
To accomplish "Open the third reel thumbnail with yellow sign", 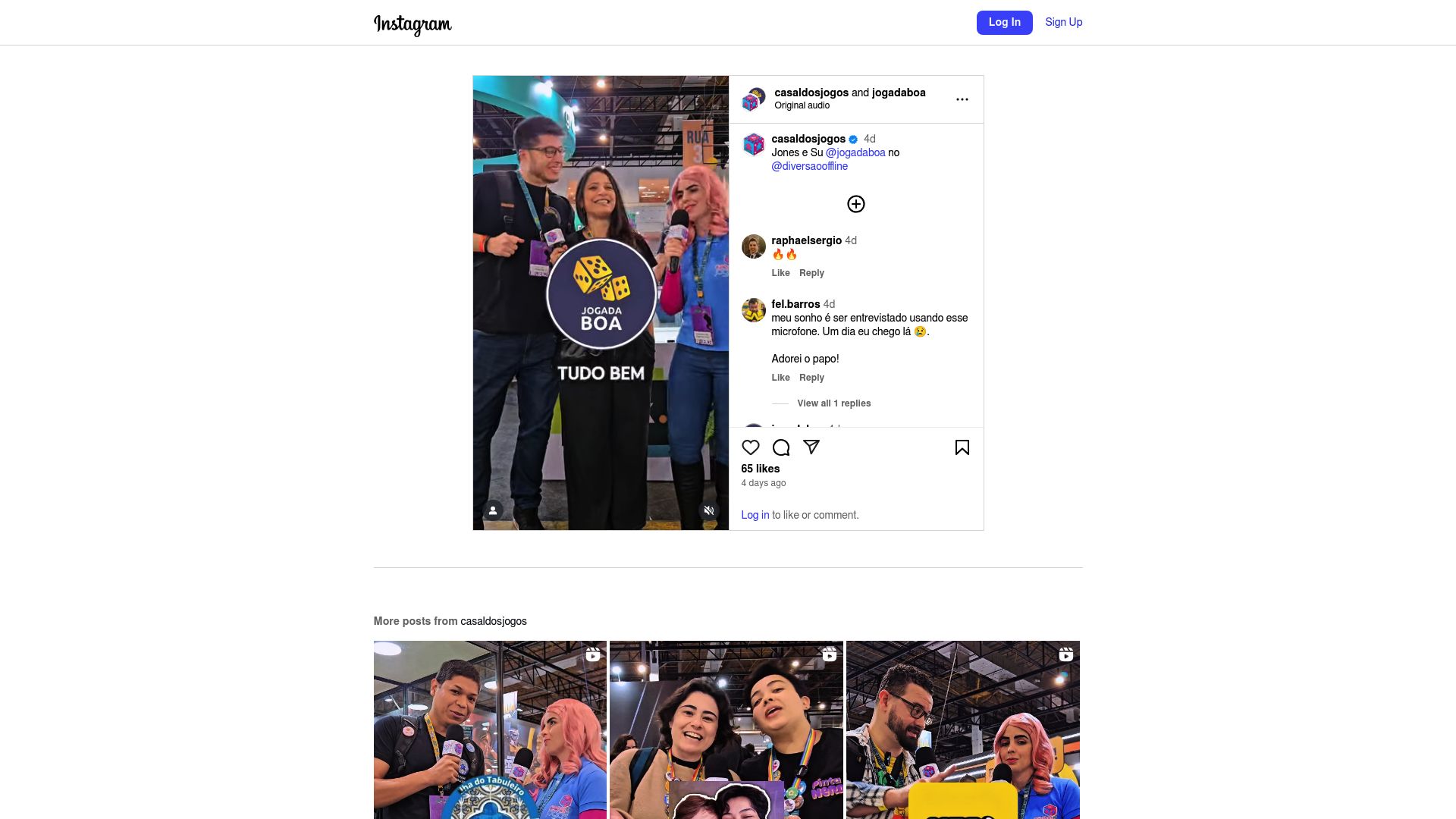I will (x=962, y=730).
